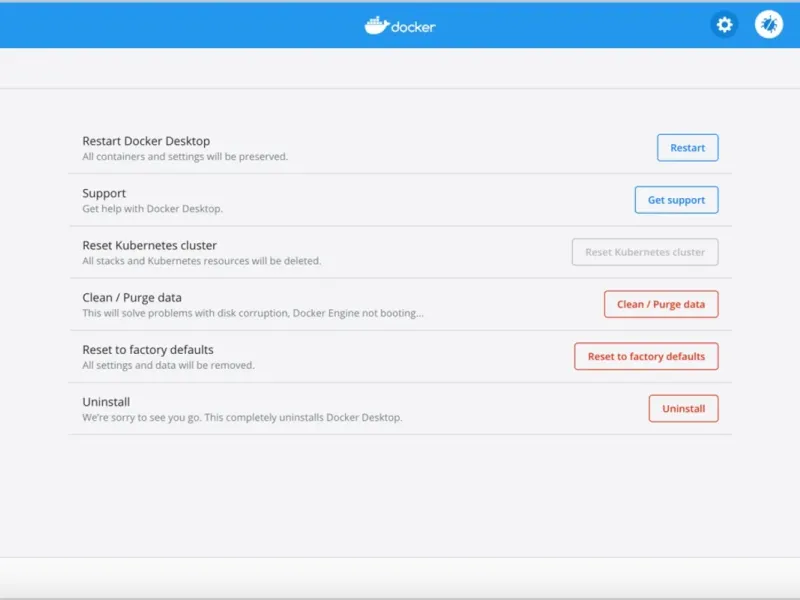Click the Get support button
The width and height of the screenshot is (800, 600).
676,200
